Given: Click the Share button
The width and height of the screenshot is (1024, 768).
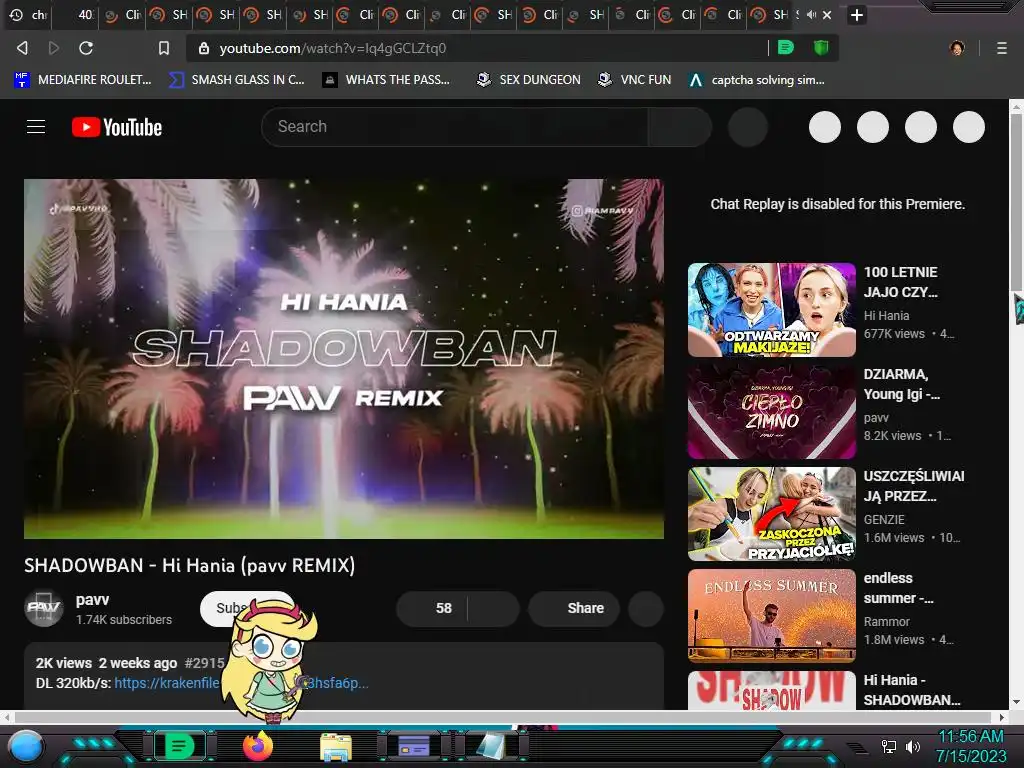Looking at the screenshot, I should click(x=574, y=608).
